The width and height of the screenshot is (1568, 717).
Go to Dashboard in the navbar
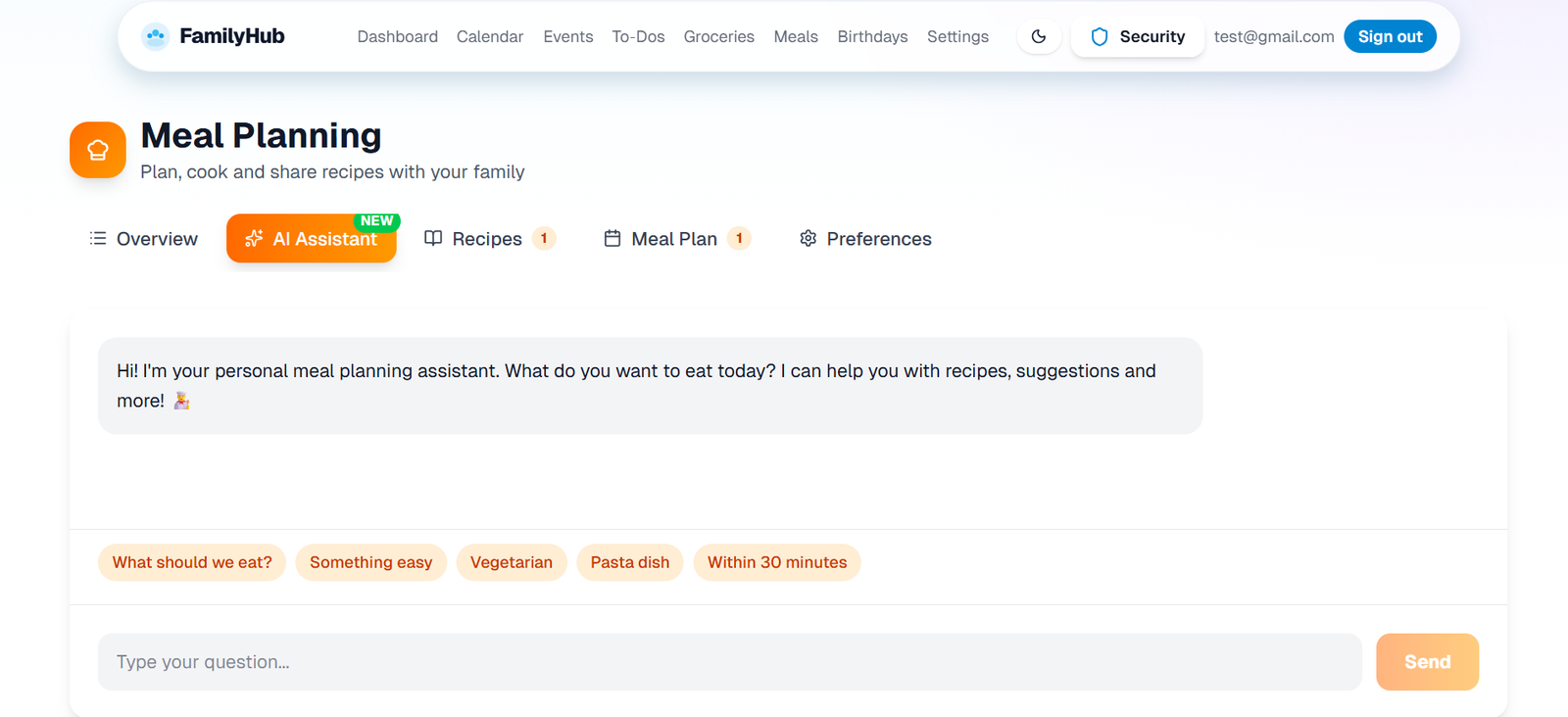tap(397, 37)
